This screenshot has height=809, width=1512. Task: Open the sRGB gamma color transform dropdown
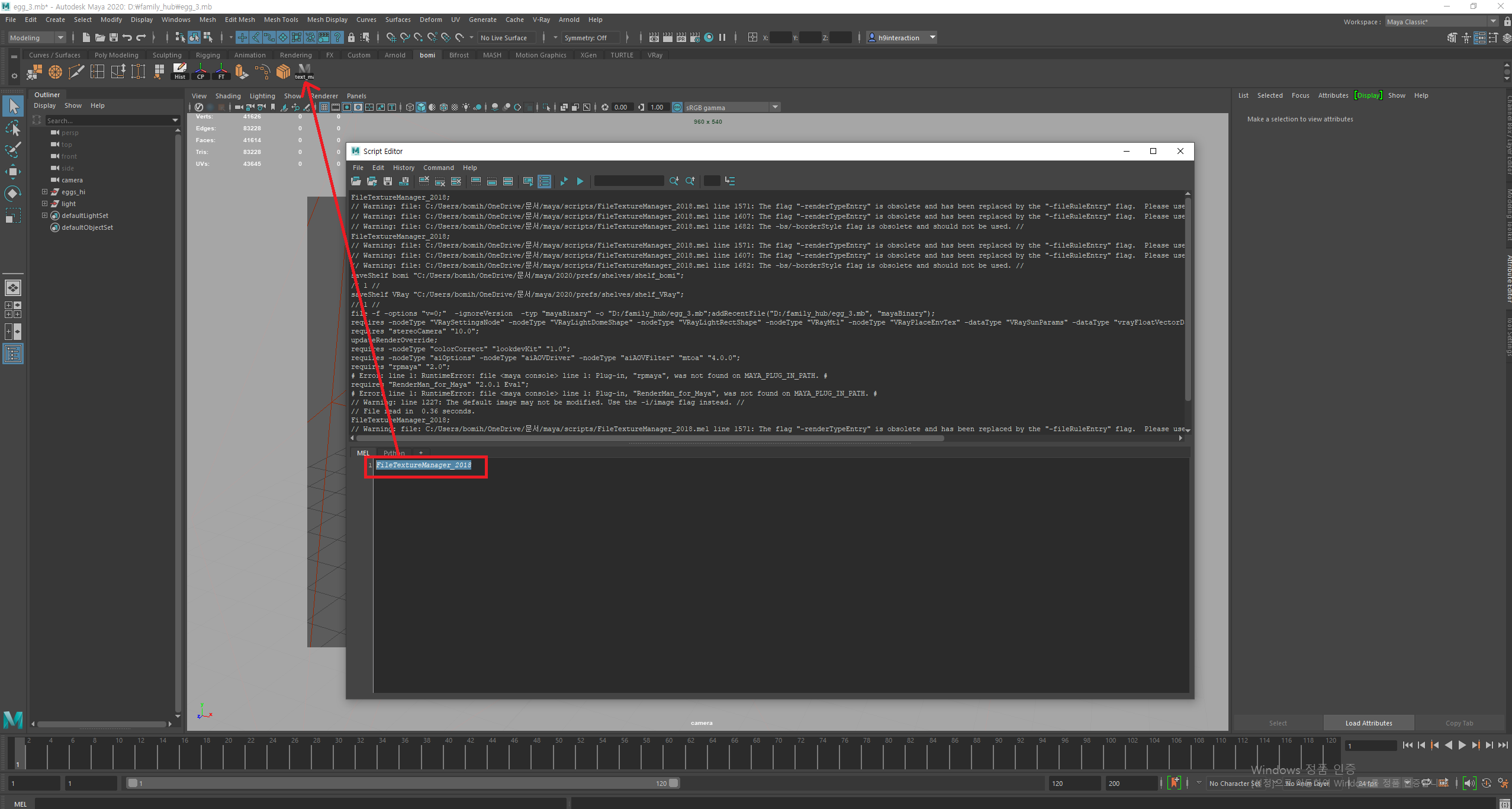775,107
